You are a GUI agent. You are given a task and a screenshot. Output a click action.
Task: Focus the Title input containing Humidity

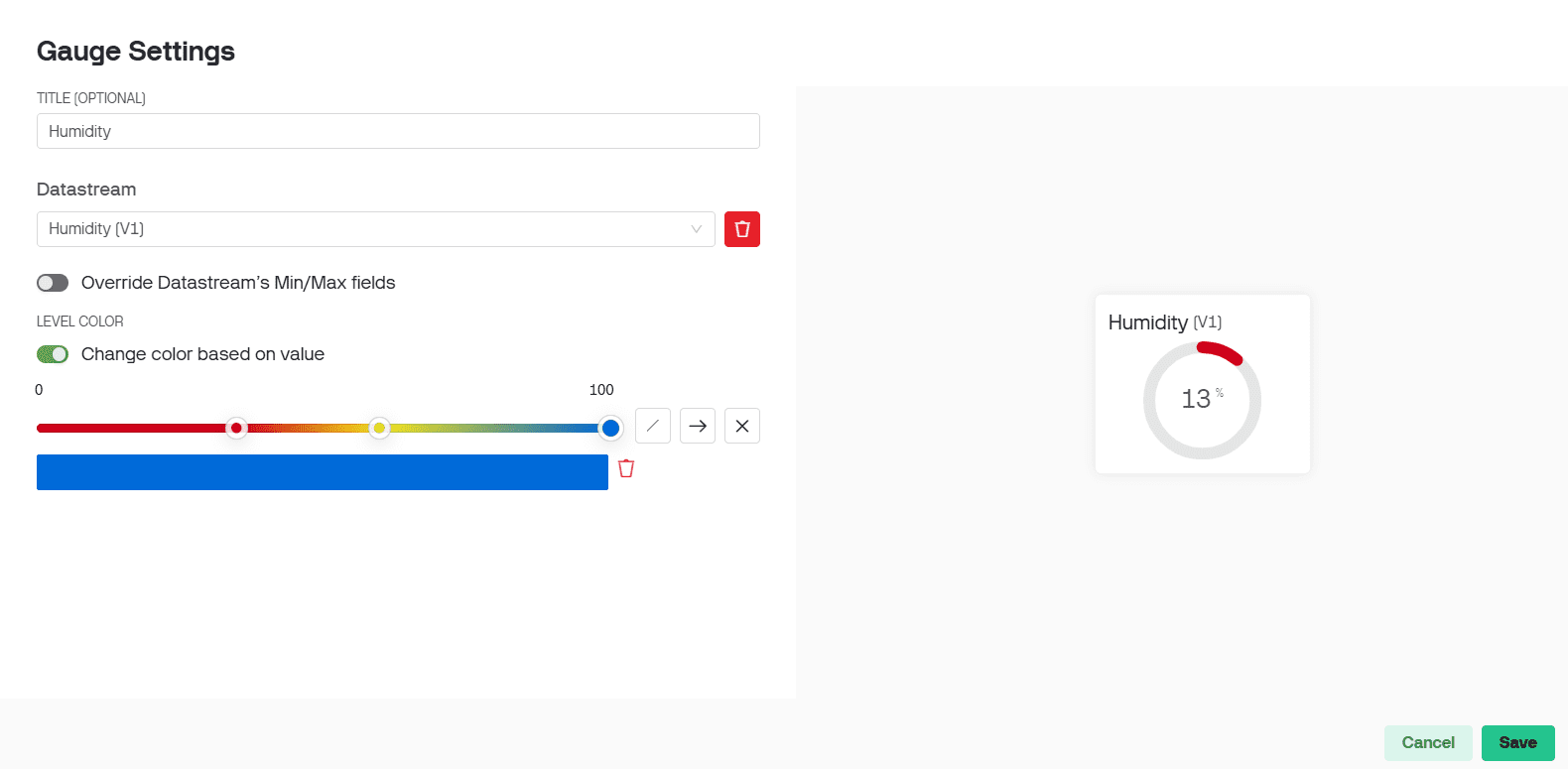tap(398, 131)
